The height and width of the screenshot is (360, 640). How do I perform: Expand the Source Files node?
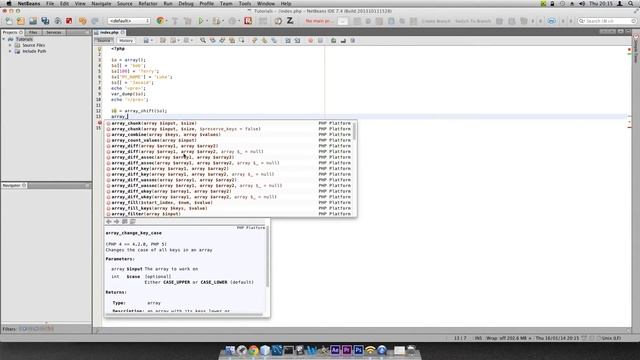(x=10, y=45)
